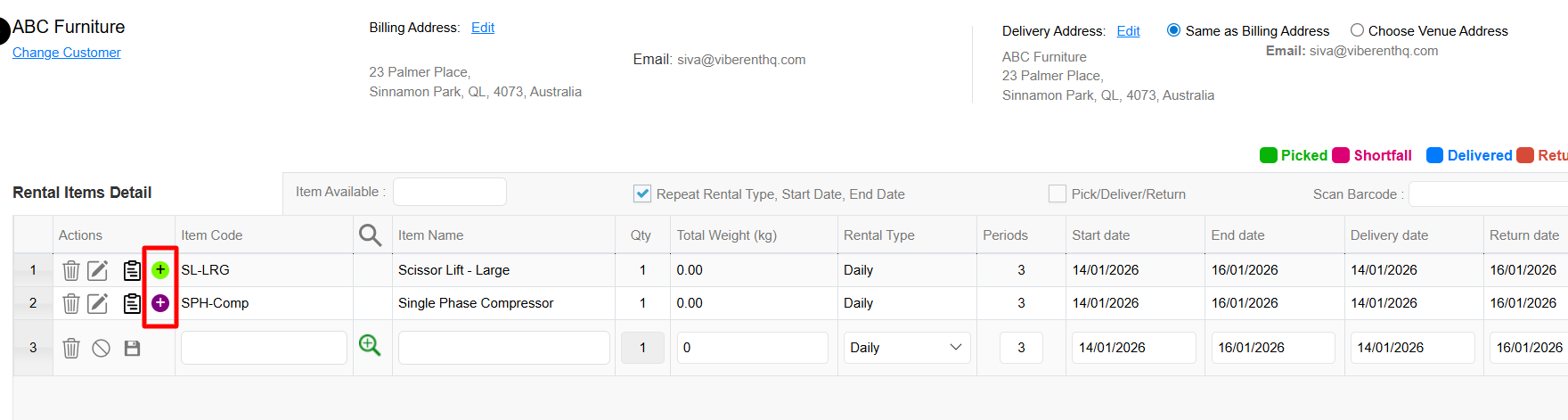Select Same as Billing Address option
The width and height of the screenshot is (1568, 420).
[1174, 30]
